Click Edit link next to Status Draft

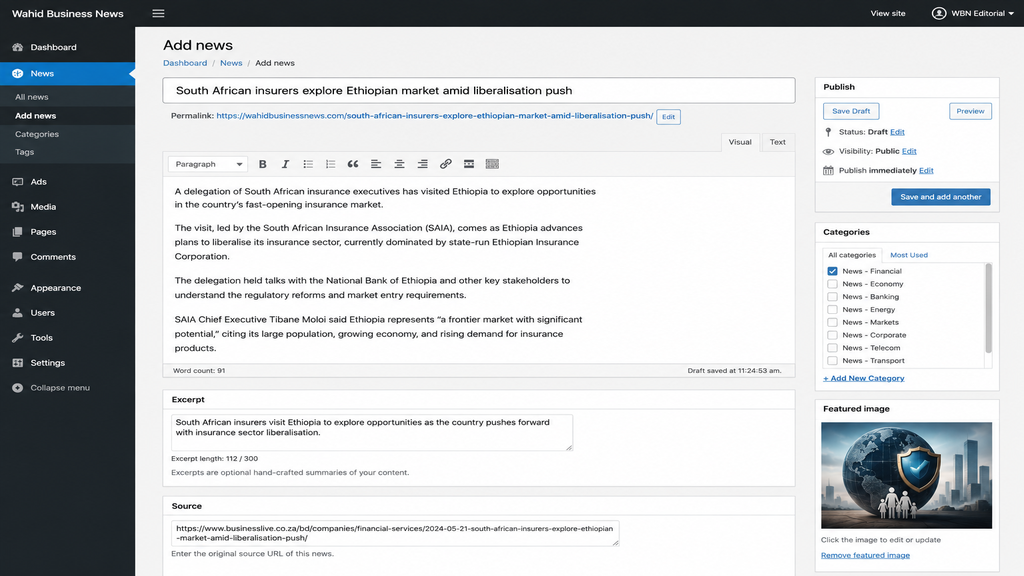tap(897, 132)
